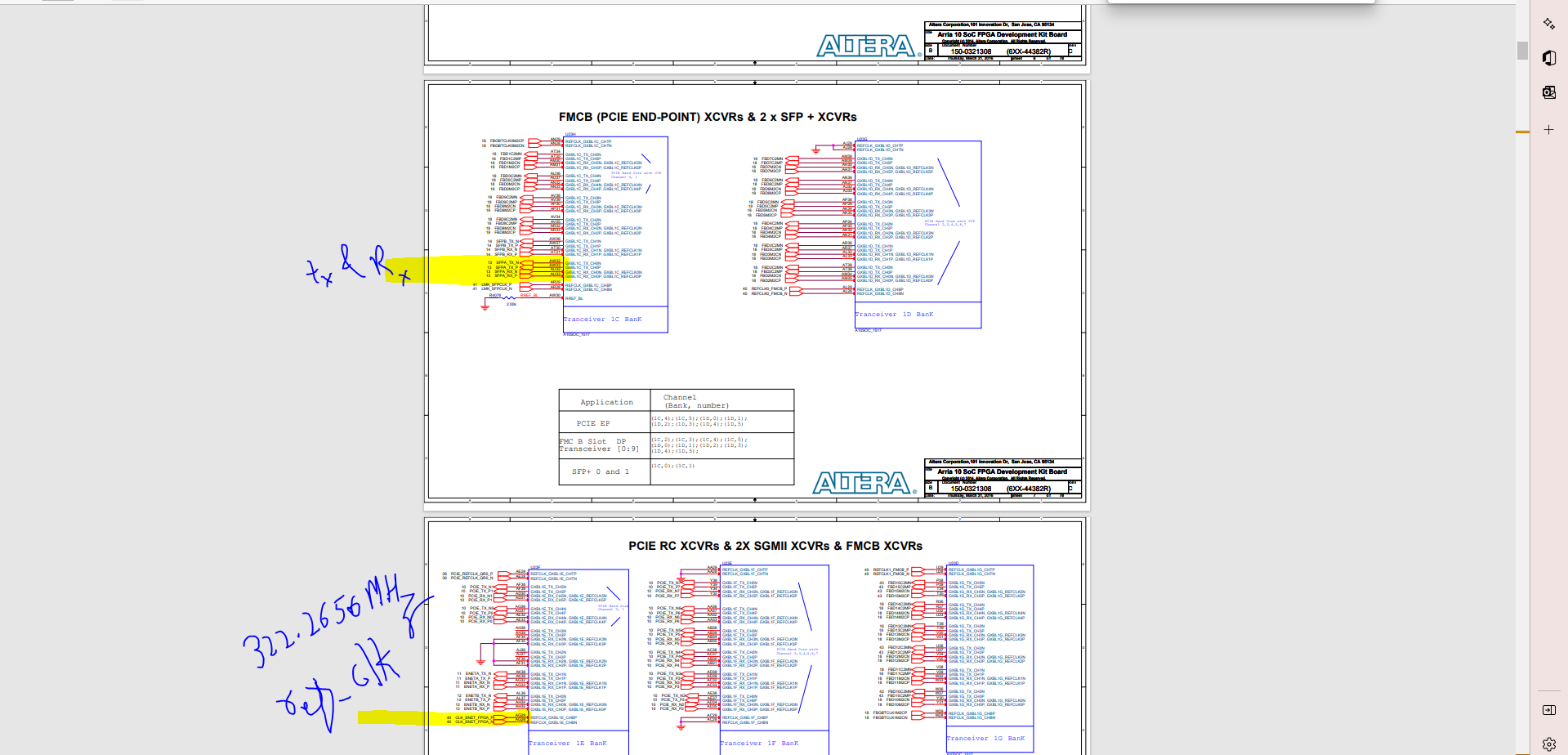Image resolution: width=1568 pixels, height=755 pixels.
Task: Click the PCIE RC XCVRs & 2X SGMII title
Action: (775, 546)
